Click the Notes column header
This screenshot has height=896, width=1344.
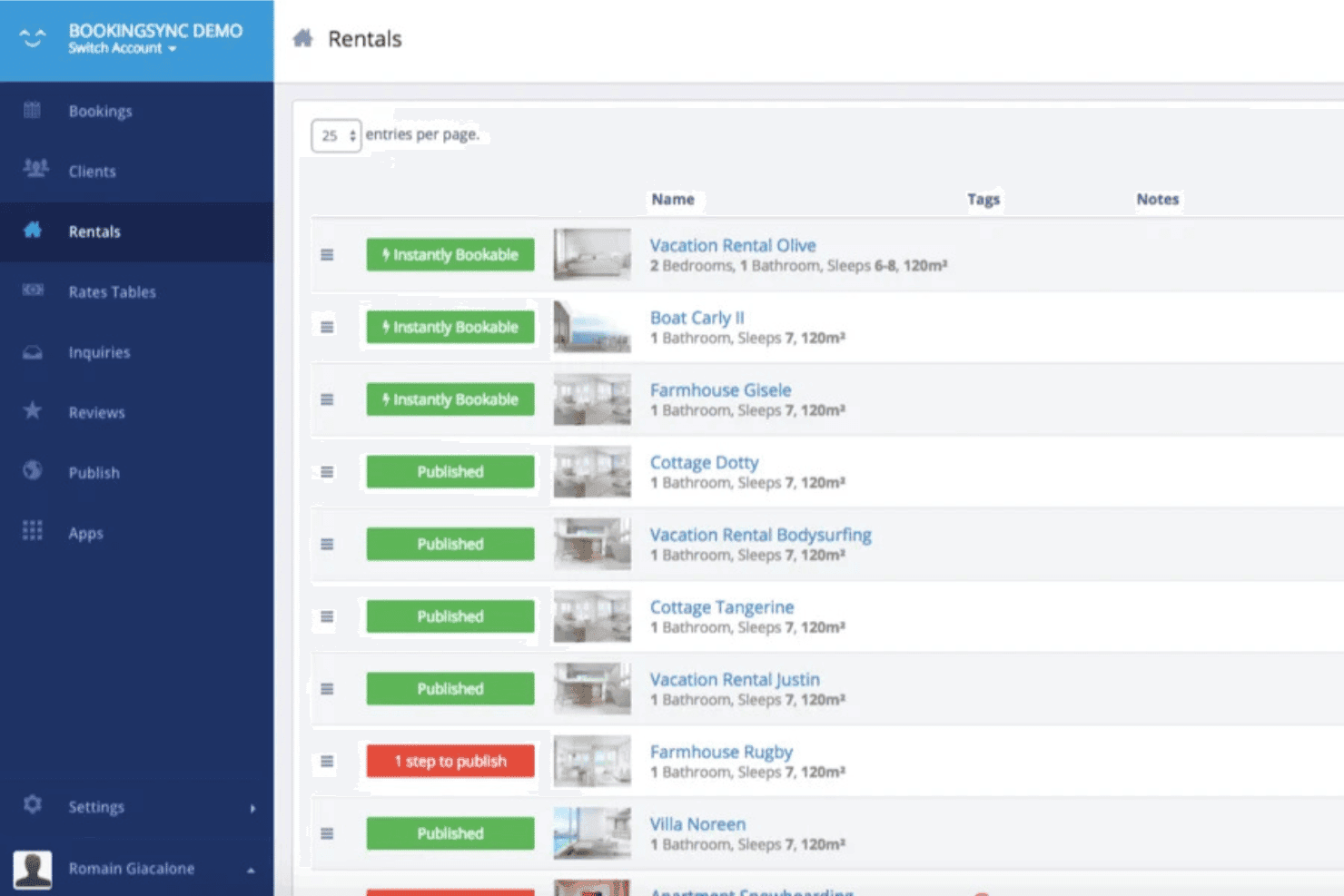tap(1158, 199)
